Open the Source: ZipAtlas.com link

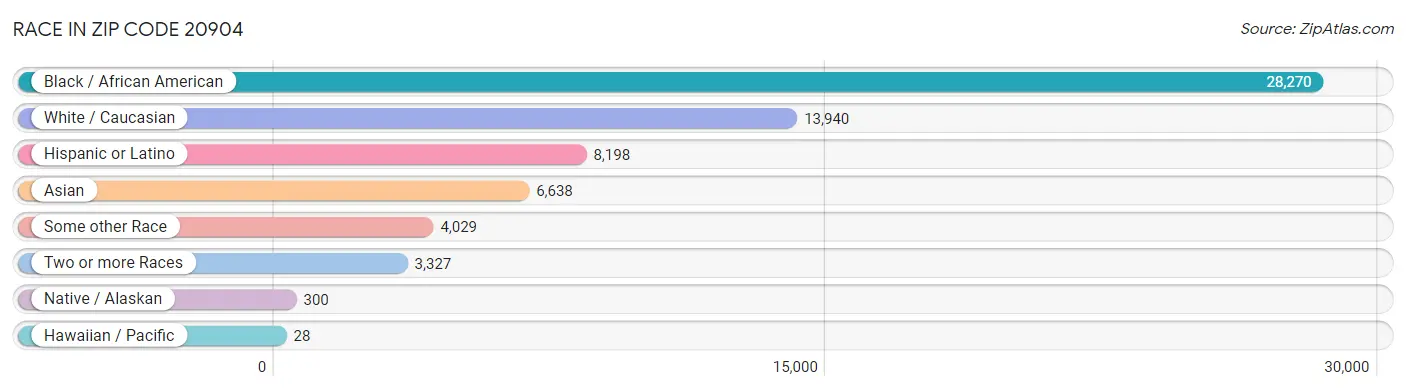pyautogui.click(x=1317, y=29)
